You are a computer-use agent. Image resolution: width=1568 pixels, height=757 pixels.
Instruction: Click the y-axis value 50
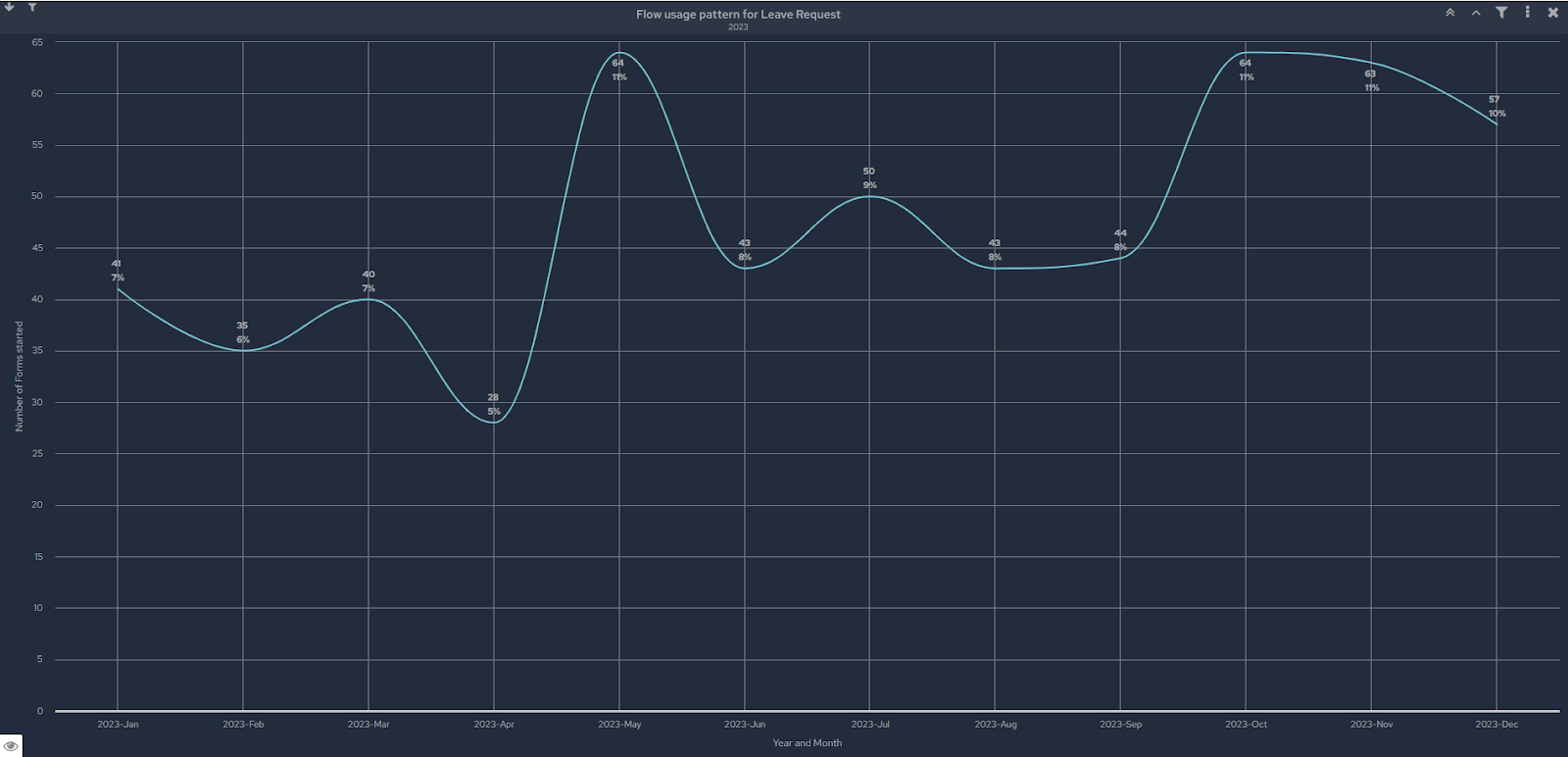click(x=37, y=196)
